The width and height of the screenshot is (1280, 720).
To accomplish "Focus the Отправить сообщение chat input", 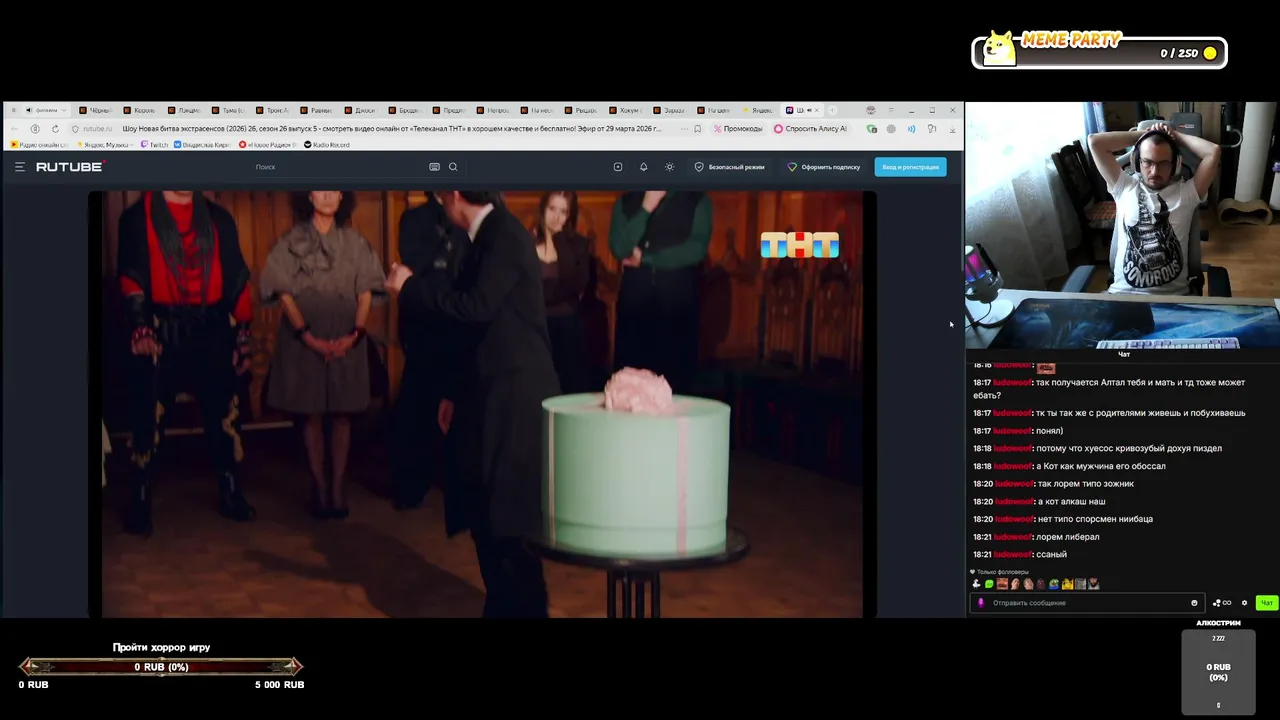I will click(x=1087, y=603).
